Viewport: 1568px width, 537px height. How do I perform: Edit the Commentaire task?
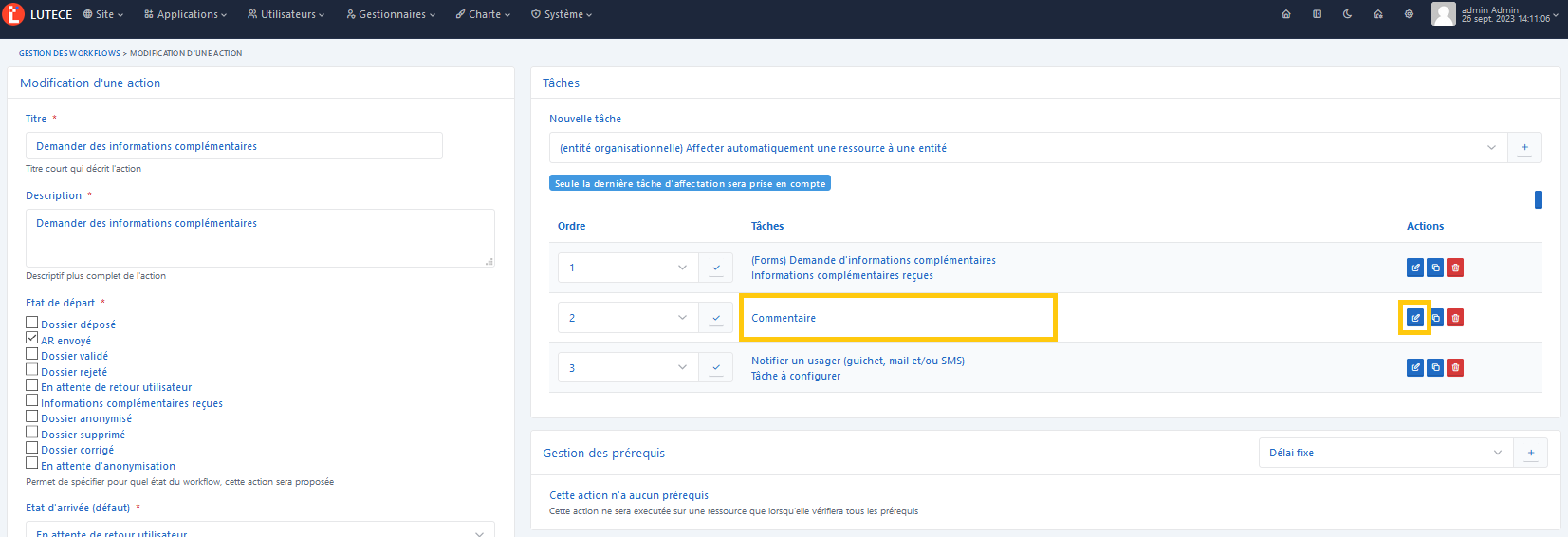(1414, 318)
